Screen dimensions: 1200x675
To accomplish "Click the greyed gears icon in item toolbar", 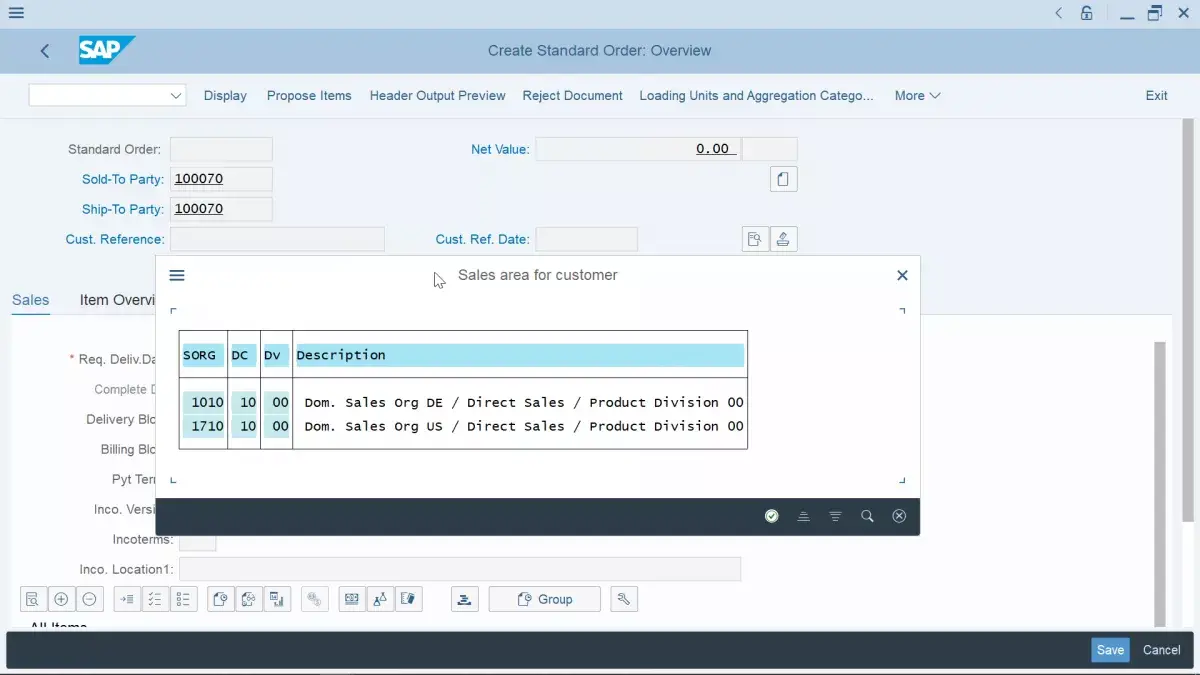I will pos(314,599).
